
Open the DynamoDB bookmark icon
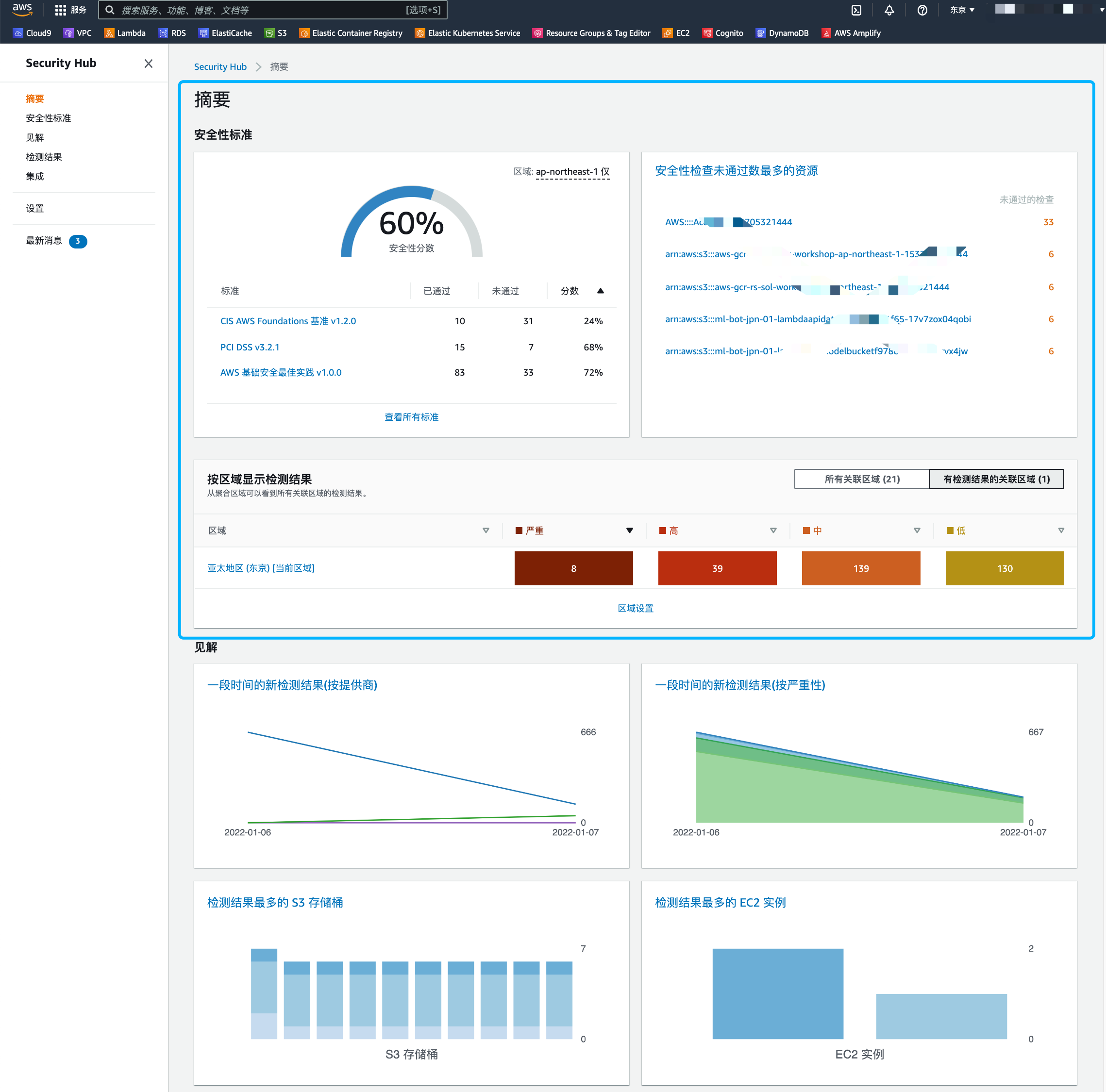click(x=760, y=33)
